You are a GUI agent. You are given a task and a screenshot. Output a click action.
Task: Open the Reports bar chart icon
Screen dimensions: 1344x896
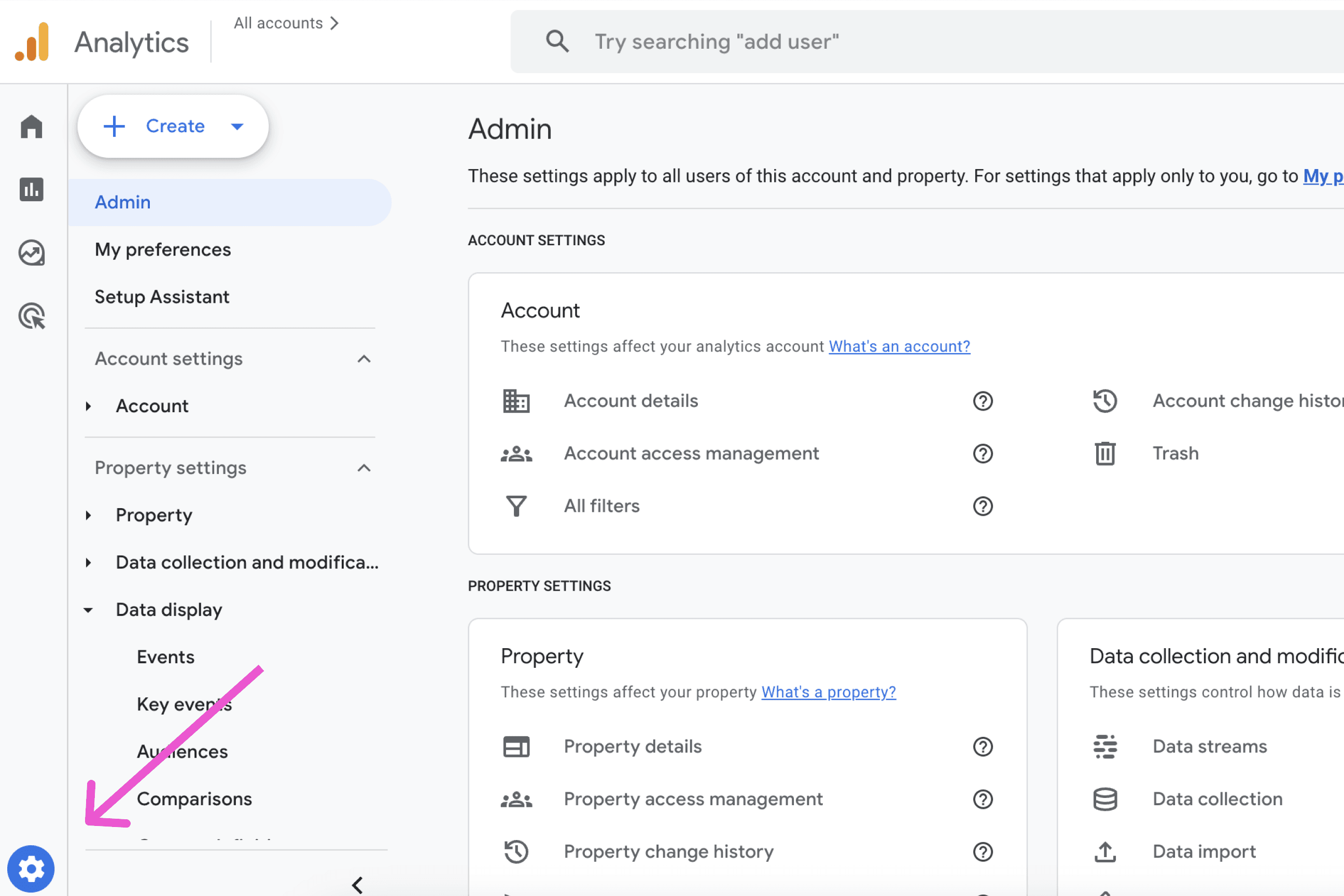coord(32,190)
